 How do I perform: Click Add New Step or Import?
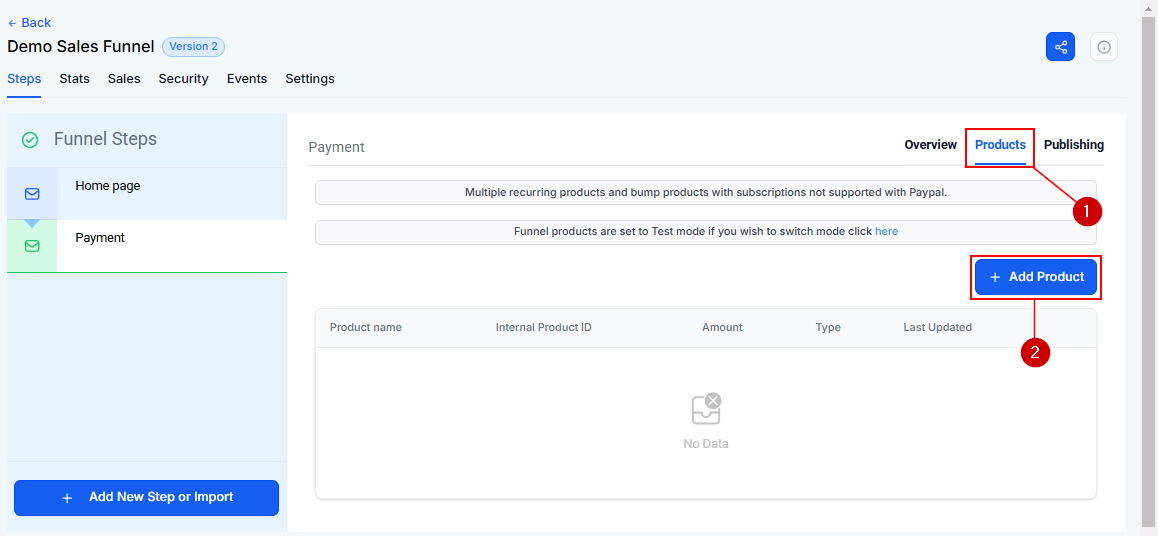click(x=146, y=498)
